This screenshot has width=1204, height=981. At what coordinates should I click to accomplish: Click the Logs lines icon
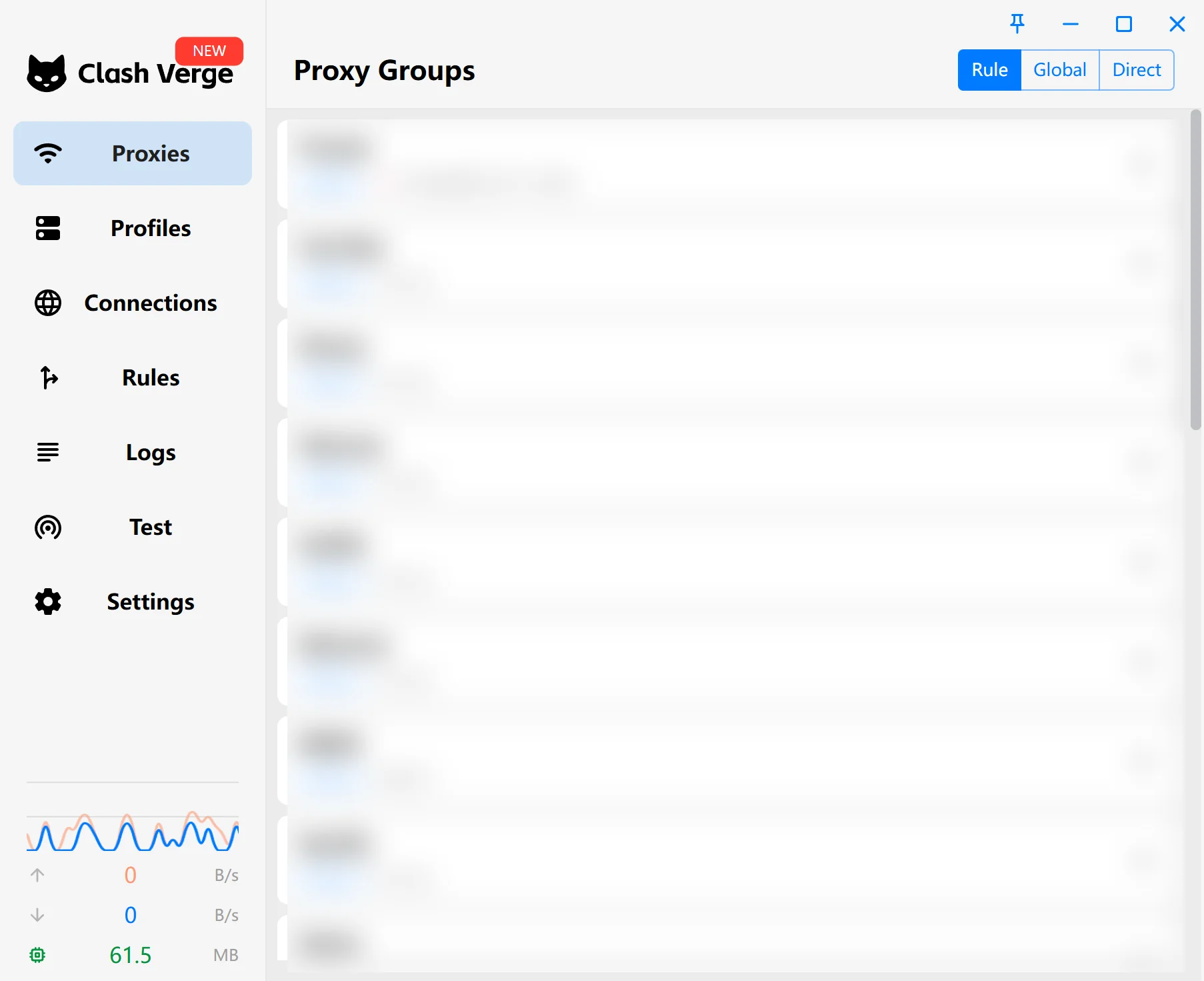tap(48, 452)
